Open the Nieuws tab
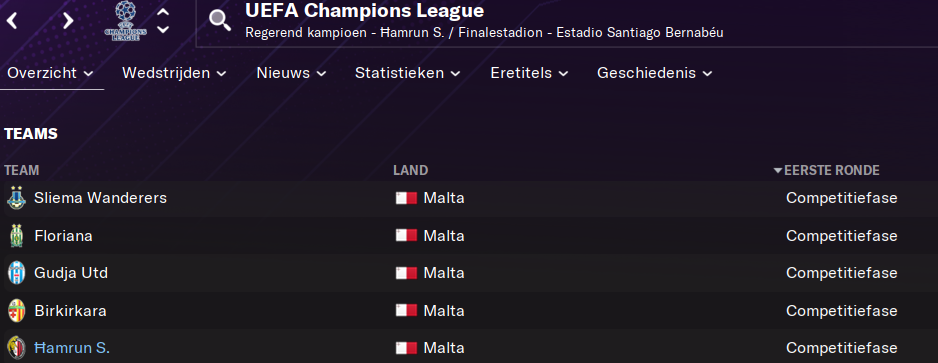 tap(291, 74)
